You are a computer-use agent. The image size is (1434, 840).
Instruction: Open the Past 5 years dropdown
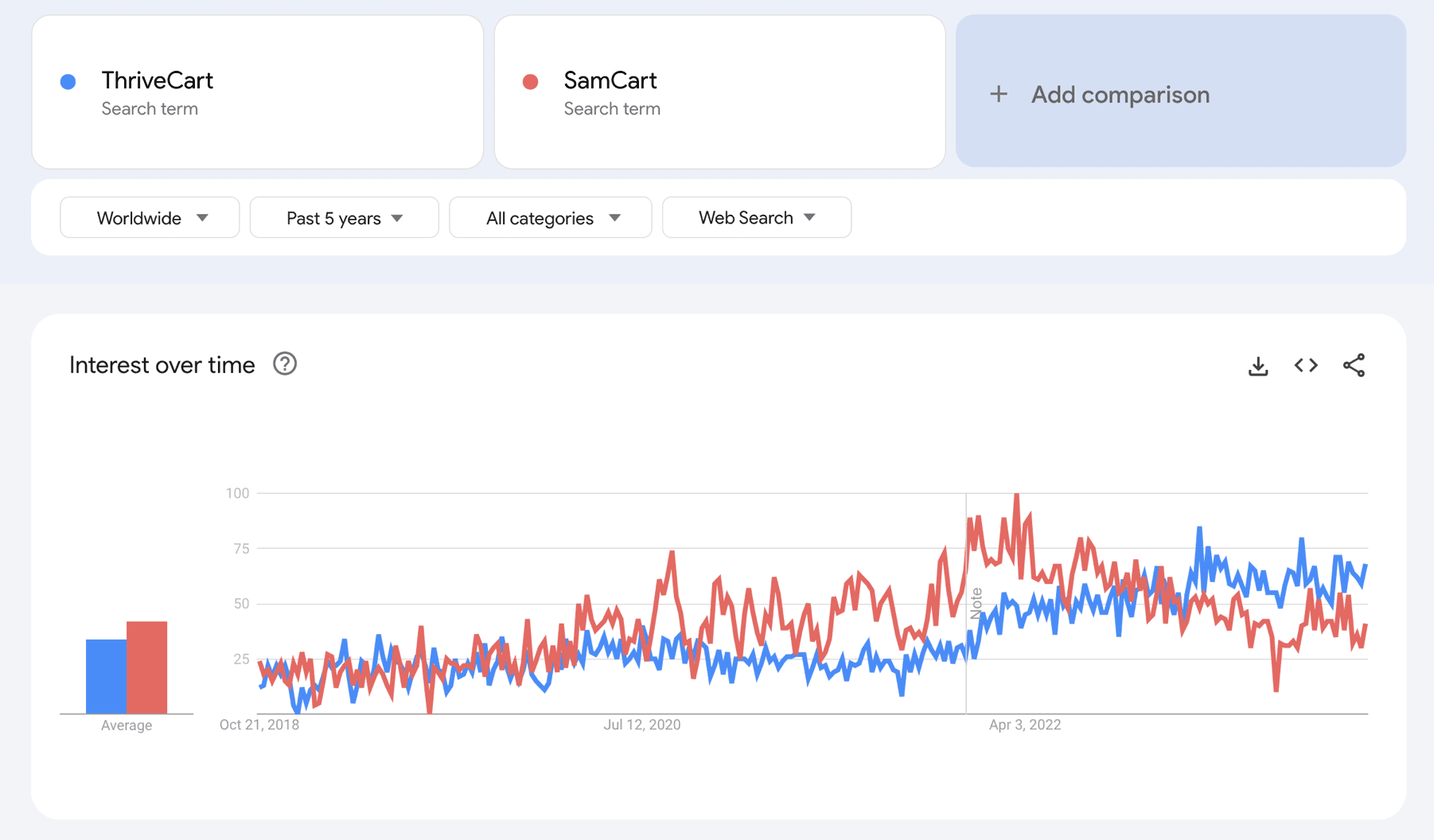(344, 217)
